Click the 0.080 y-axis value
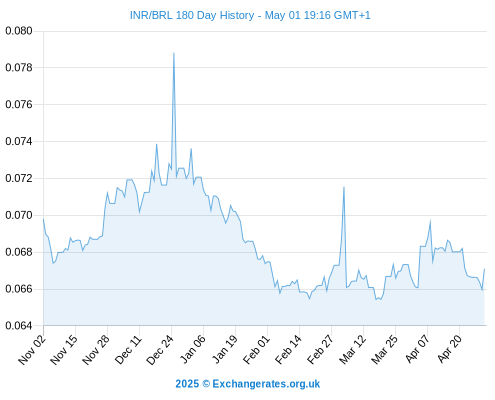The image size is (495, 400). click(19, 31)
